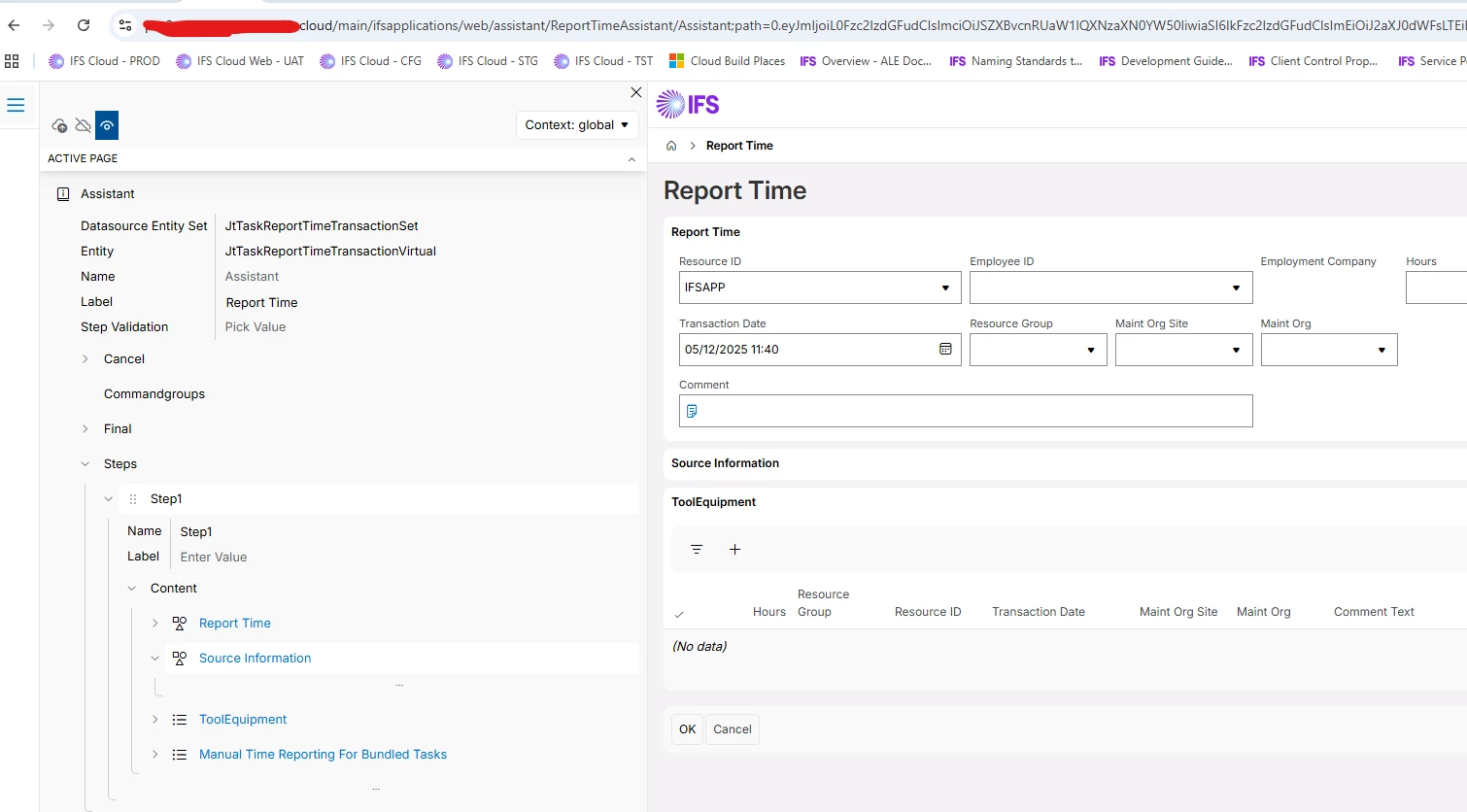Click the filter icon in ToolEquipment list
The image size is (1467, 812).
697,550
